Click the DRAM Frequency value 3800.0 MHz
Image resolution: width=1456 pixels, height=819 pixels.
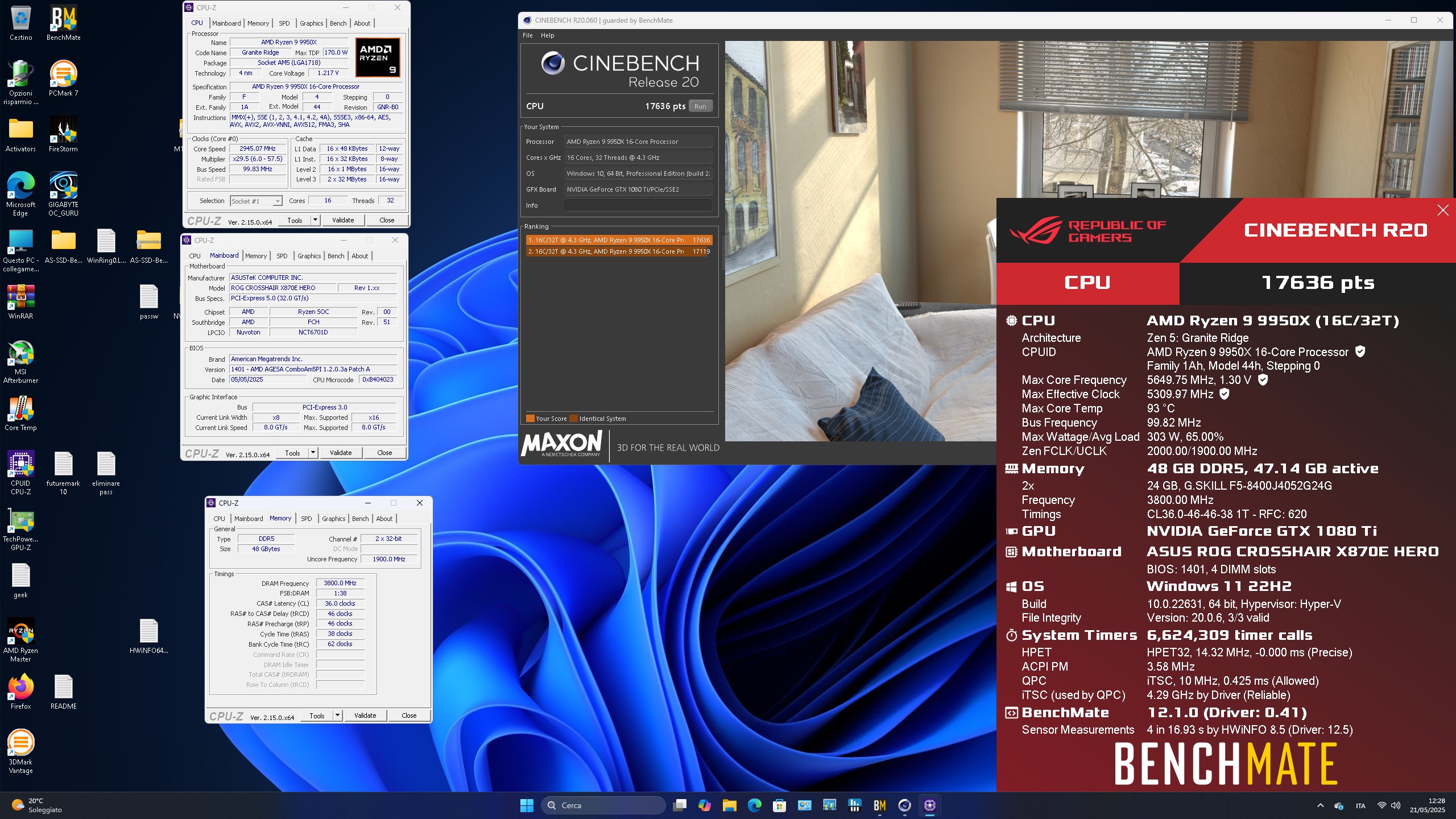point(340,583)
